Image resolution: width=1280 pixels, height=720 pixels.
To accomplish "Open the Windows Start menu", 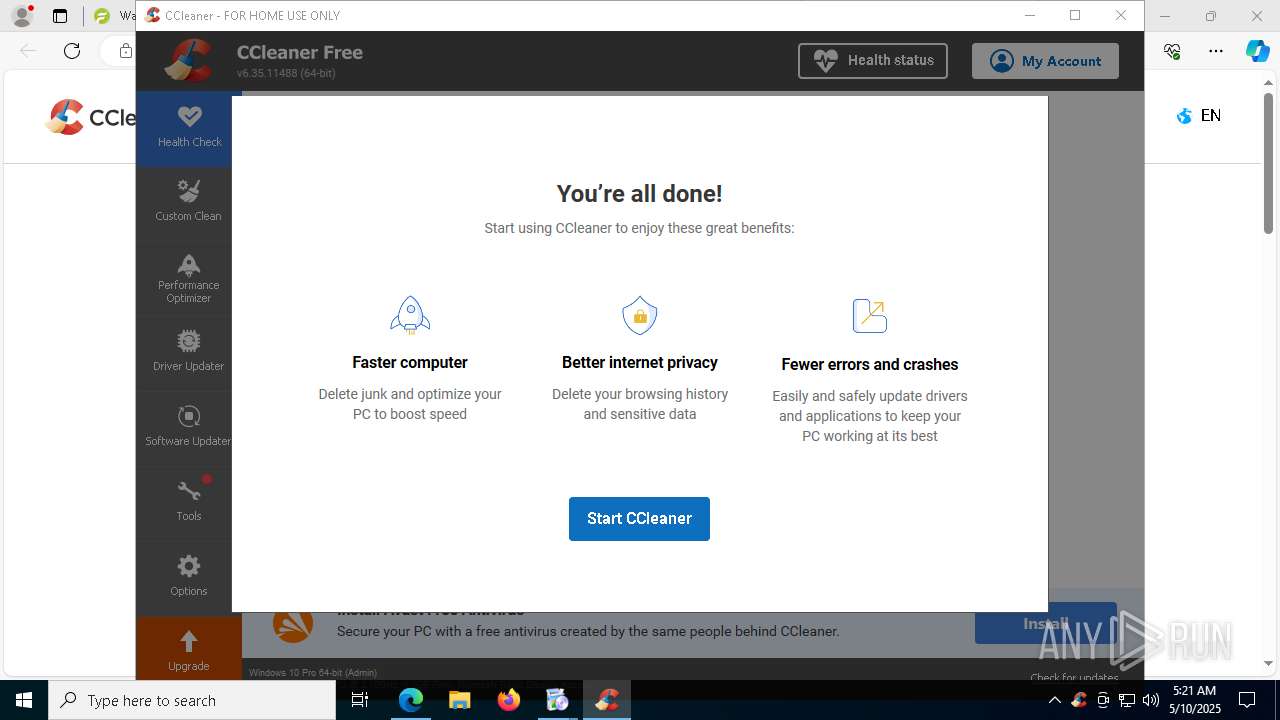I will [x=24, y=700].
